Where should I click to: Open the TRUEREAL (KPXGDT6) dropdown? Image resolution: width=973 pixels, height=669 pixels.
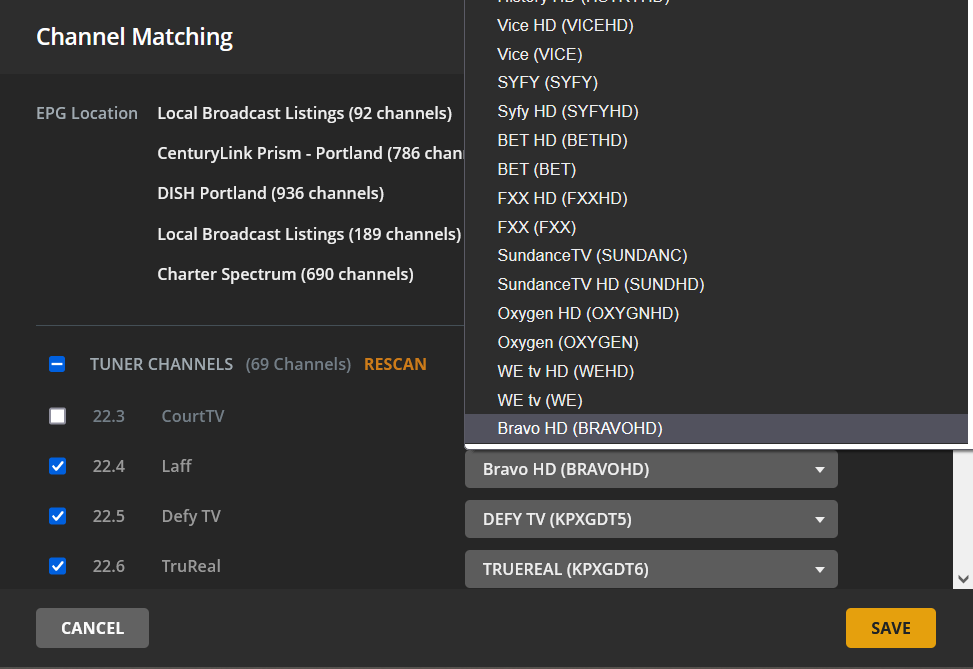651,569
